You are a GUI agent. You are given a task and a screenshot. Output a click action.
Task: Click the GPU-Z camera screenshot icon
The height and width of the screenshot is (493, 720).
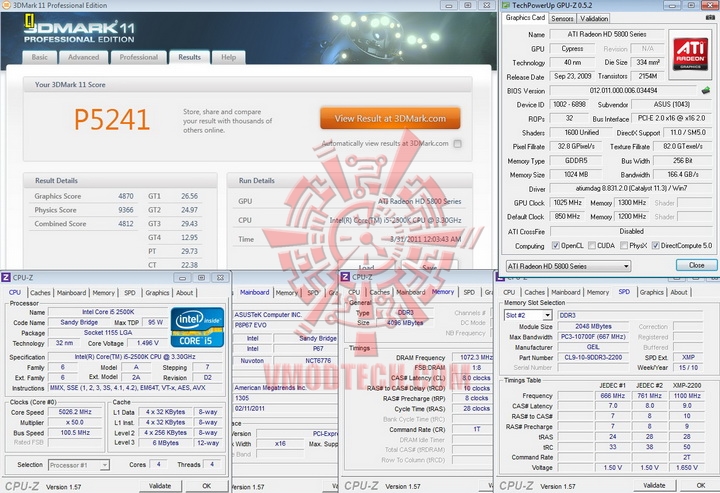point(710,18)
